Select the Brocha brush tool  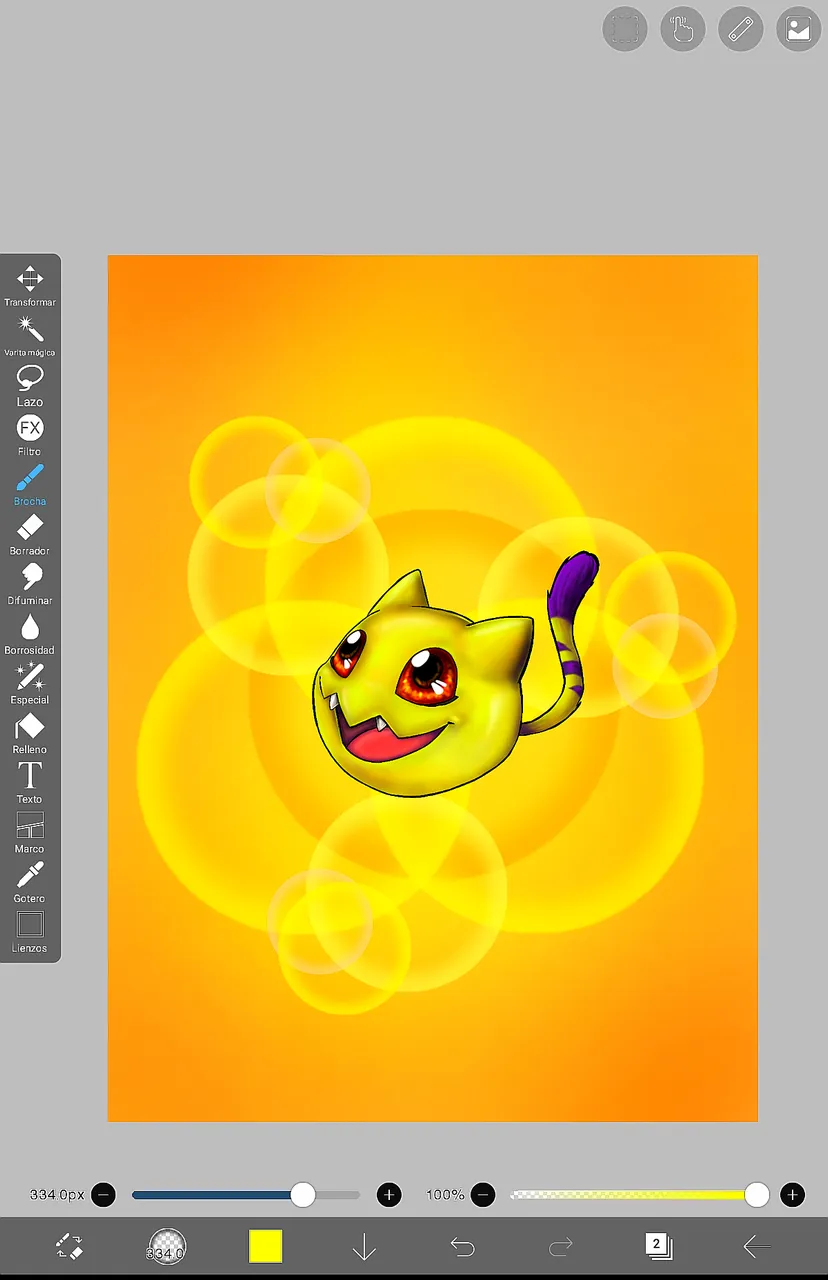click(x=30, y=484)
